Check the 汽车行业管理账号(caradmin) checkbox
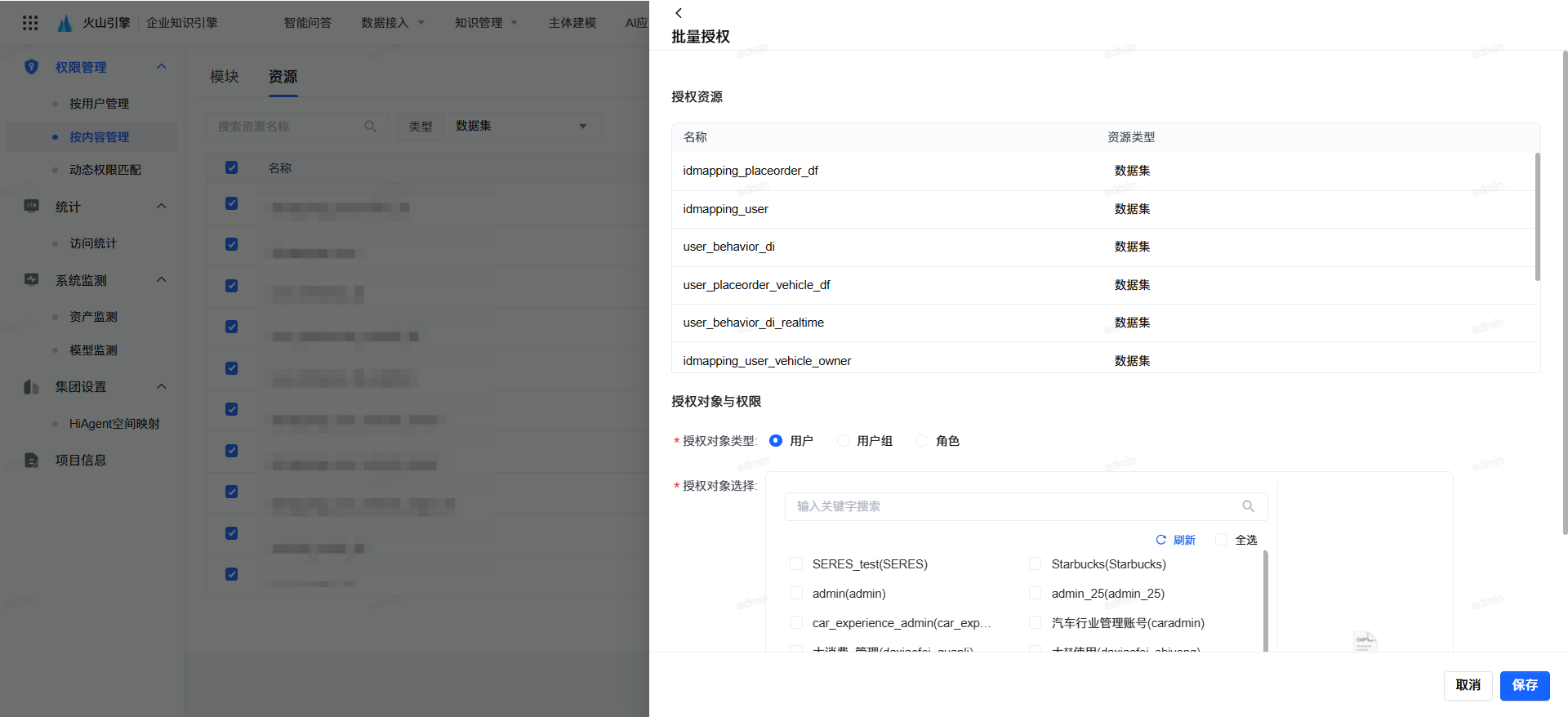1568x717 pixels. [1035, 622]
